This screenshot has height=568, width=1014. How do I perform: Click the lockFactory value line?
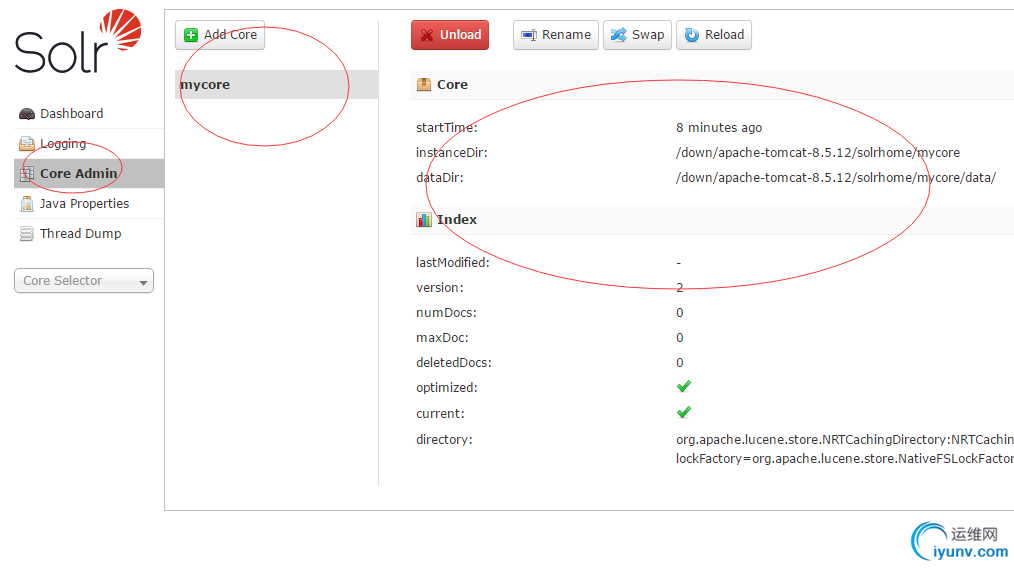[x=845, y=459]
